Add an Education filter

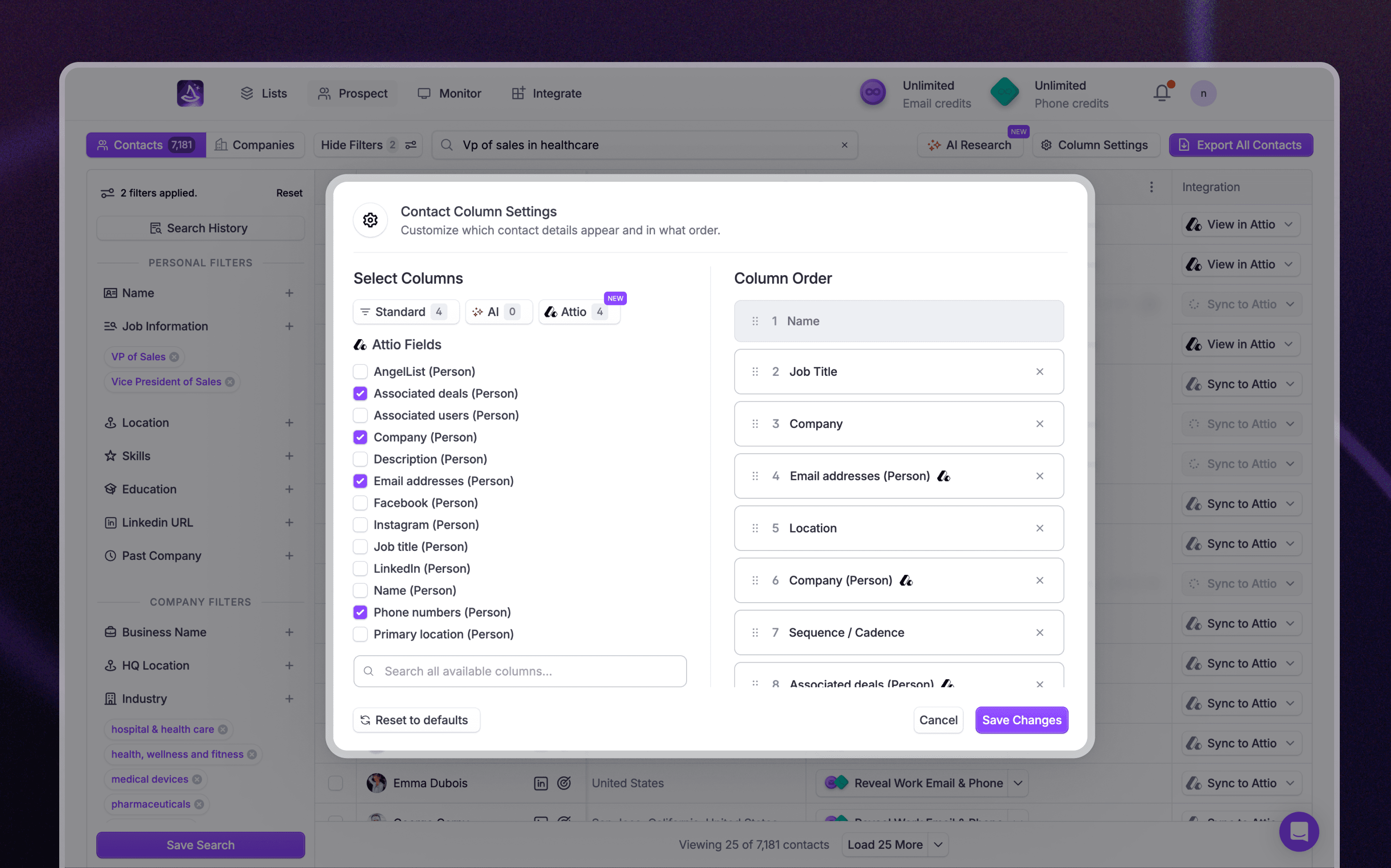(x=289, y=490)
